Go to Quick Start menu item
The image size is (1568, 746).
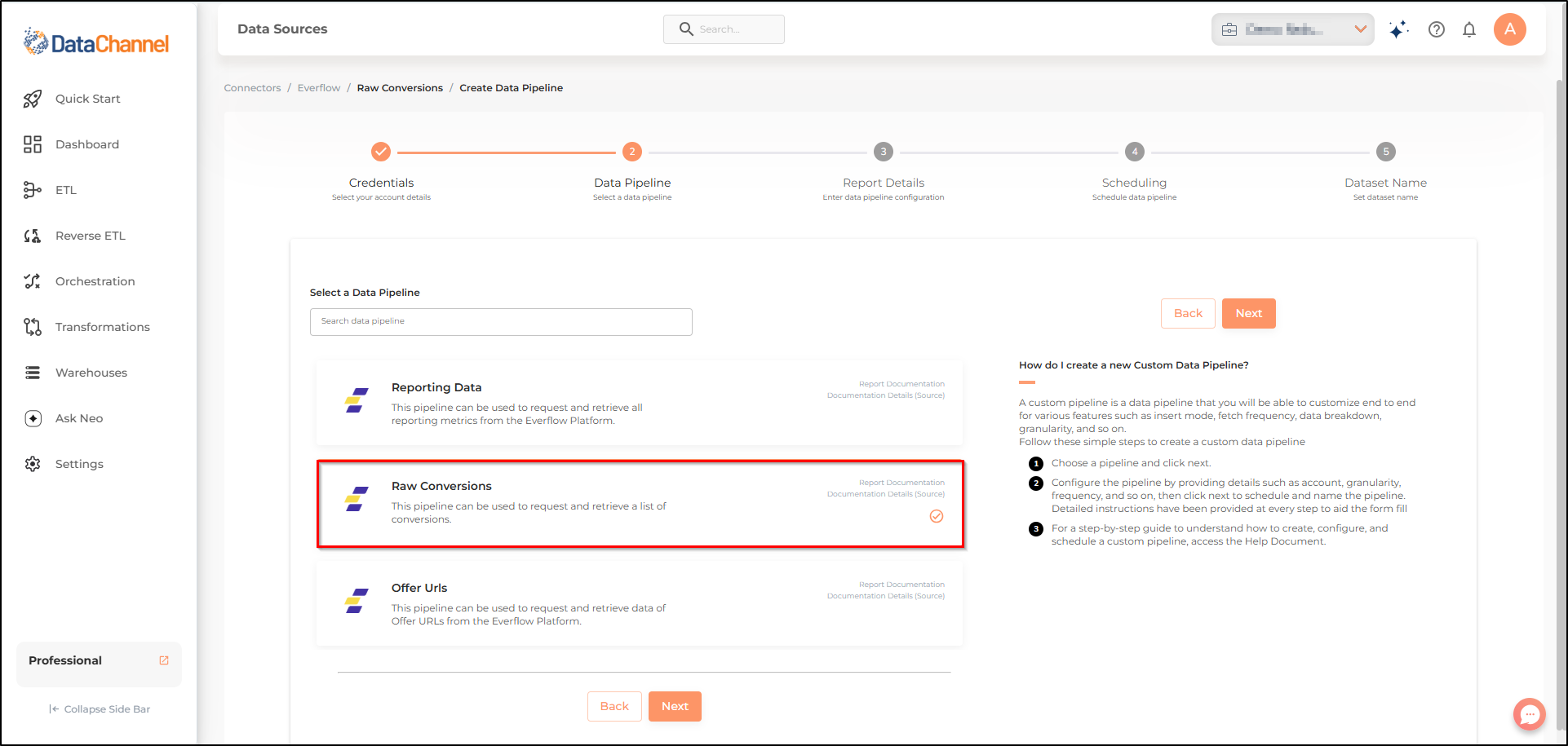pos(88,99)
